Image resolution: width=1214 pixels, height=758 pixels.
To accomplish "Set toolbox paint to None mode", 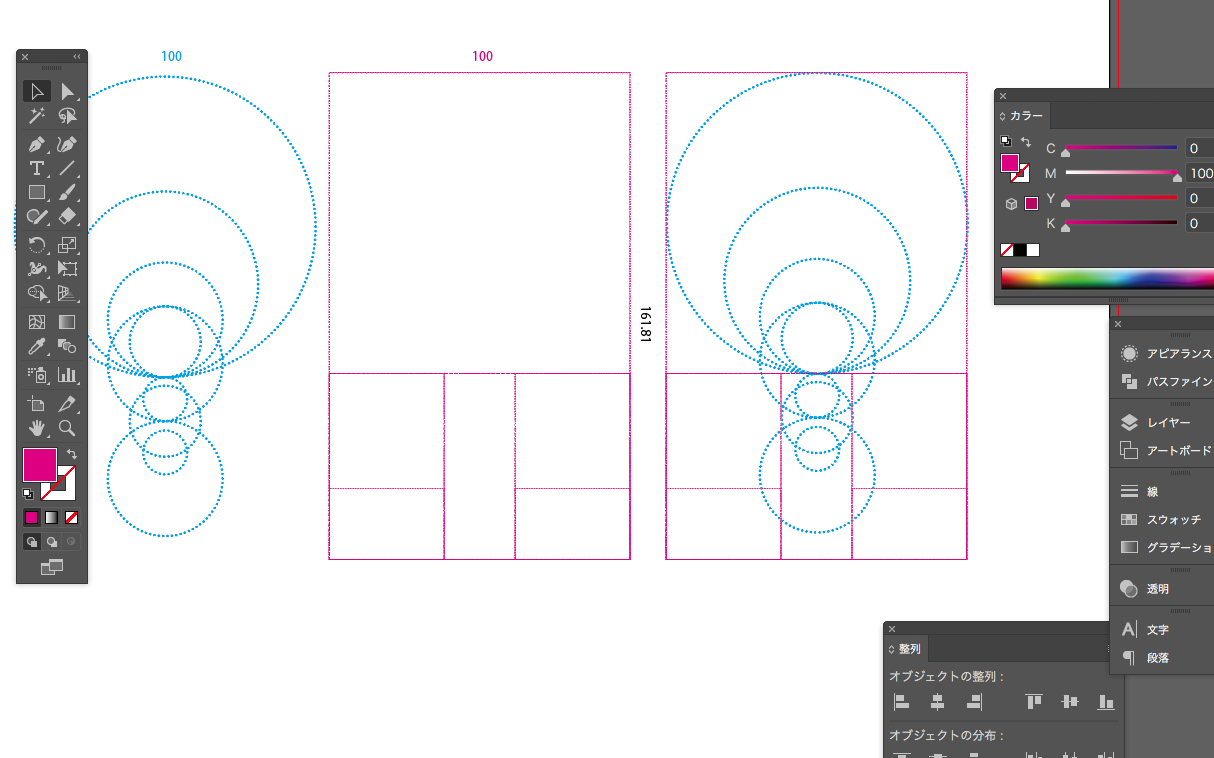I will click(72, 518).
